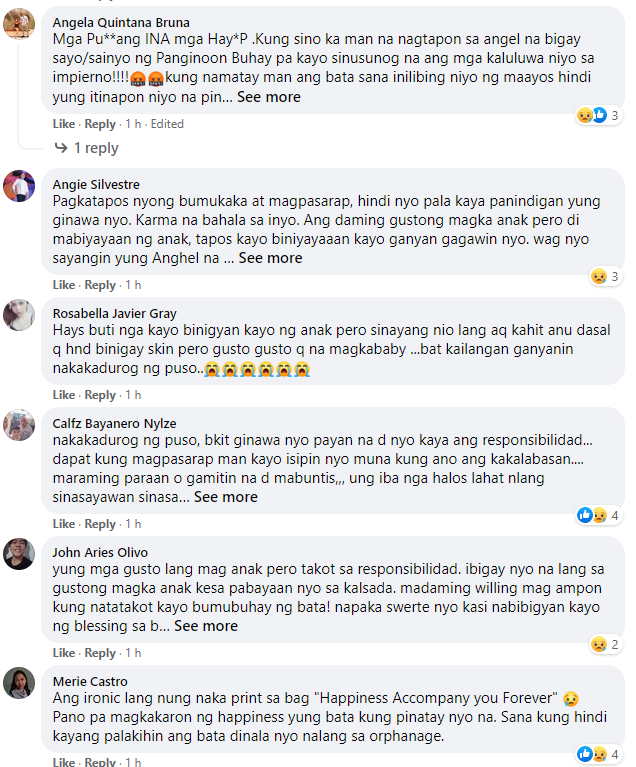Screen dimensions: 636x767
Task: View reactions on Merie Castro's comment
Action: (599, 754)
